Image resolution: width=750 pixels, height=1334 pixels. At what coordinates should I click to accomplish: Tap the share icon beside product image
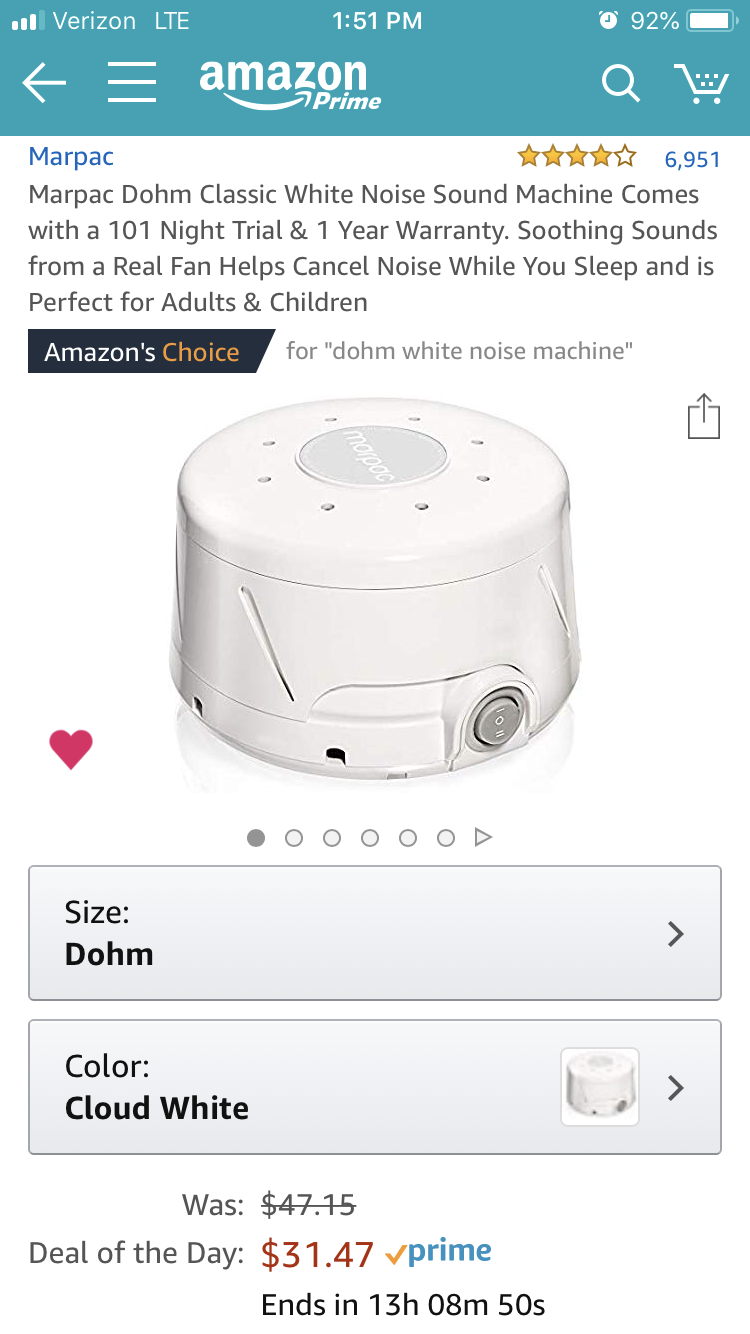point(704,416)
